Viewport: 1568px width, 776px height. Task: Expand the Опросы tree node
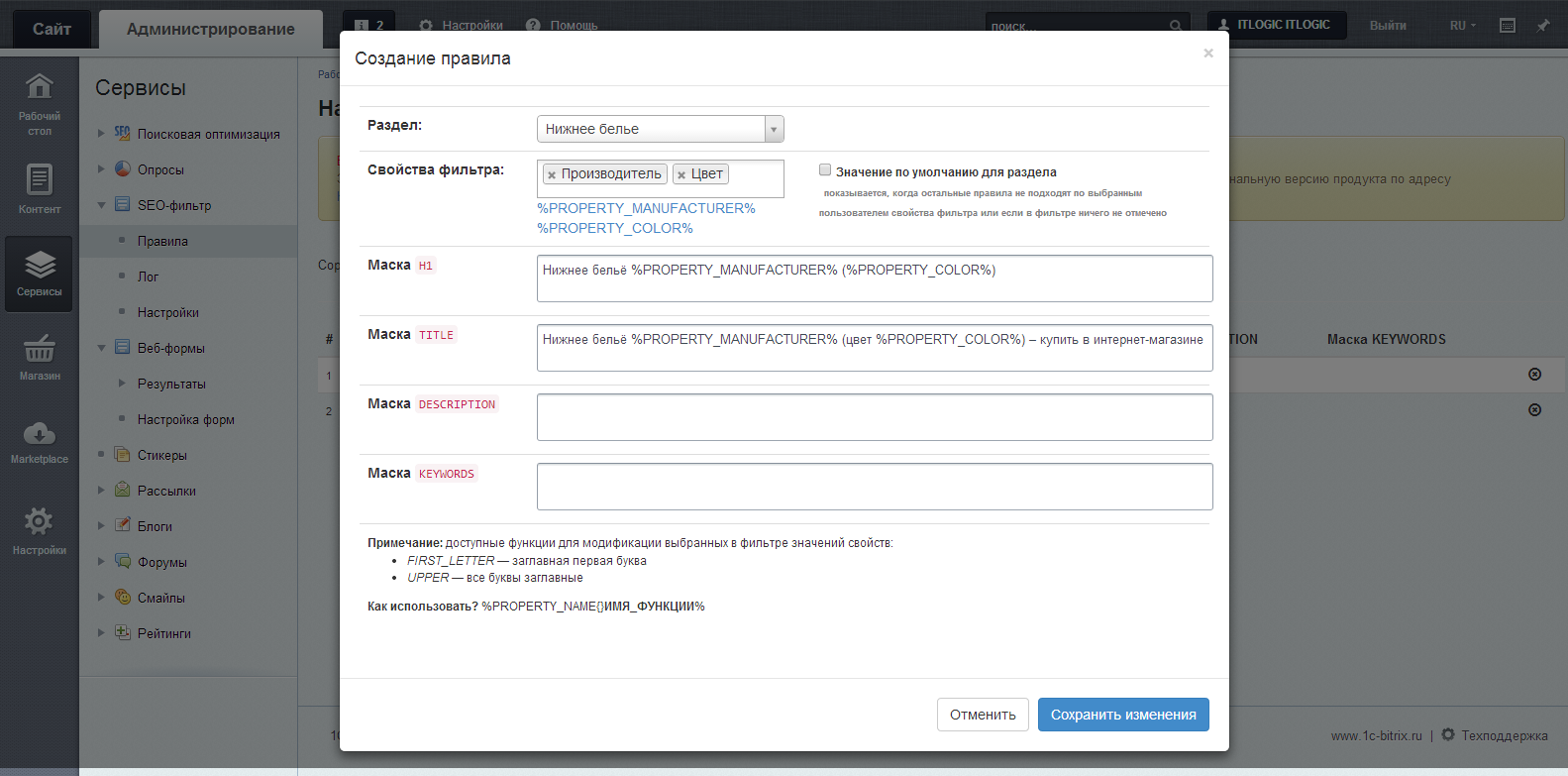click(x=101, y=168)
